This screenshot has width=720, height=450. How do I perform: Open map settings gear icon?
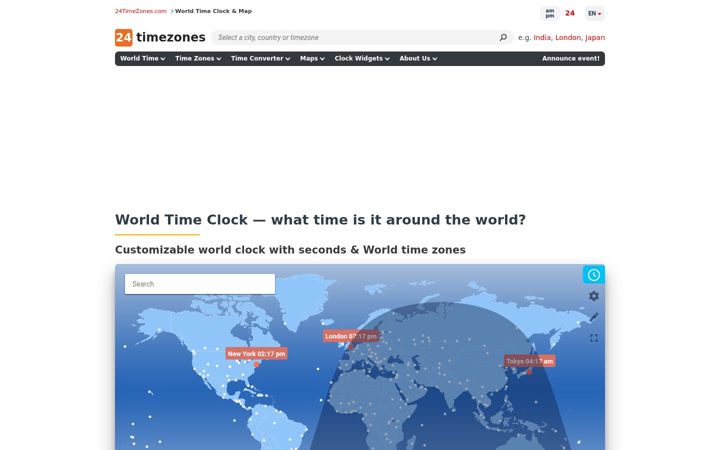tap(594, 296)
